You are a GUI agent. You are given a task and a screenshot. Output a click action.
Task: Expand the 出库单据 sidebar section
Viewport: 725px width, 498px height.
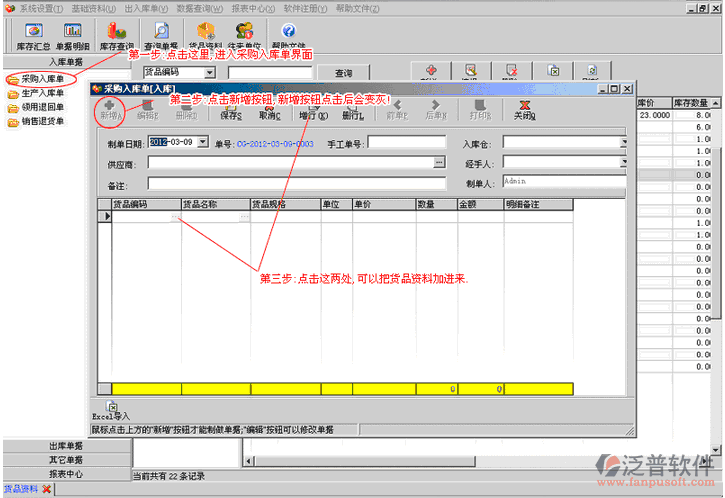(x=66, y=446)
